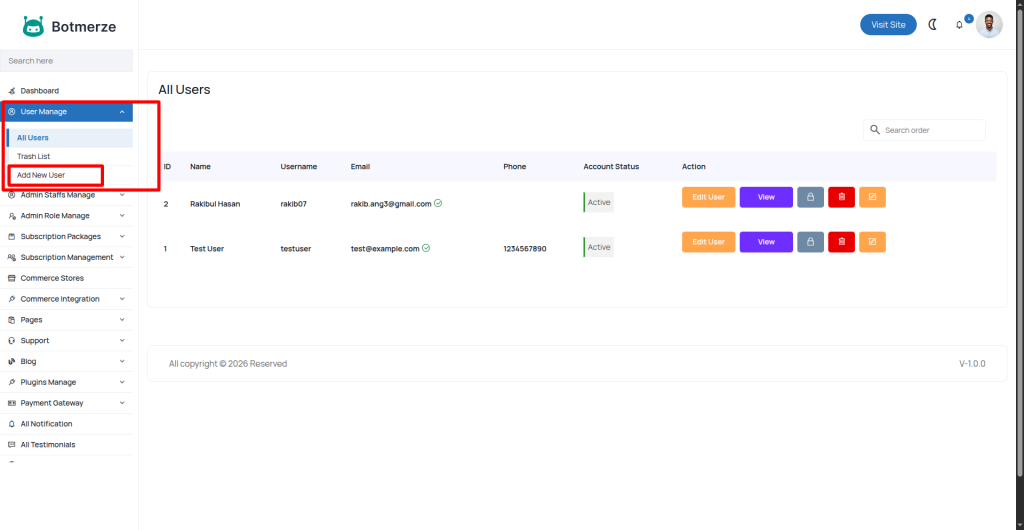Click the orange pencil icon for Rakibul Hasan
The image size is (1024, 530).
872,197
